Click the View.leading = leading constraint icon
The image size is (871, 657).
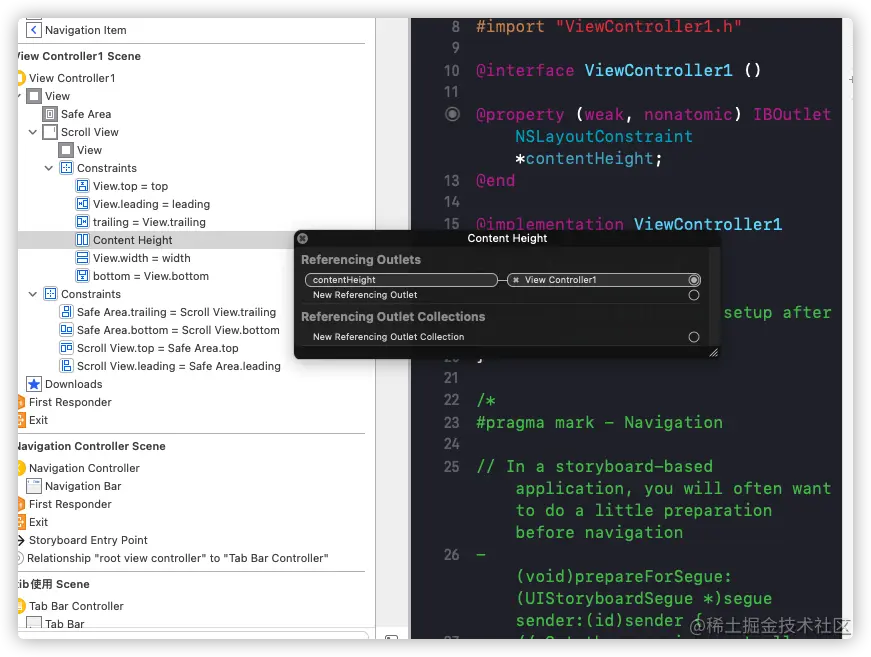pos(83,204)
